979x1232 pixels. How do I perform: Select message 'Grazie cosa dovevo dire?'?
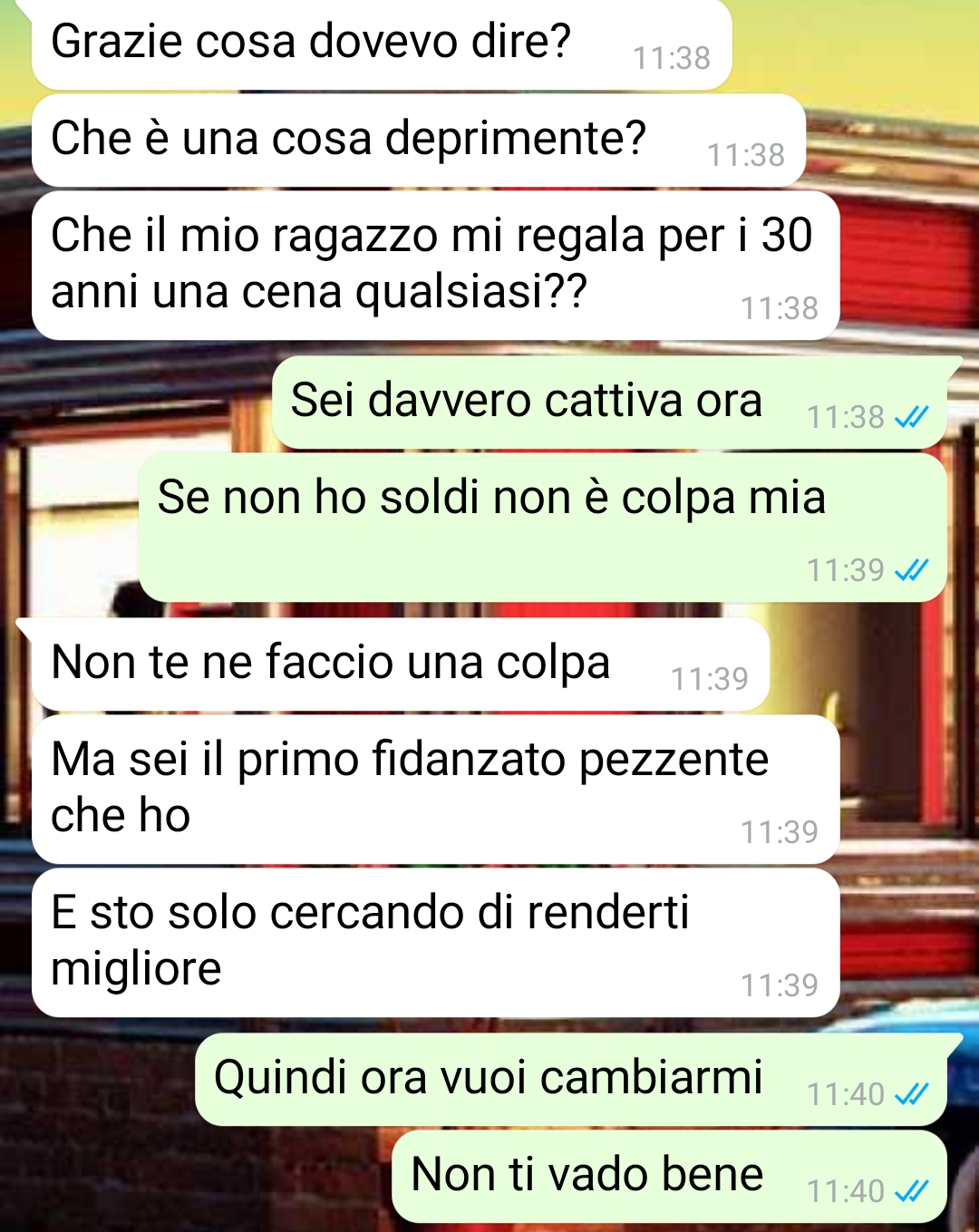[x=382, y=45]
